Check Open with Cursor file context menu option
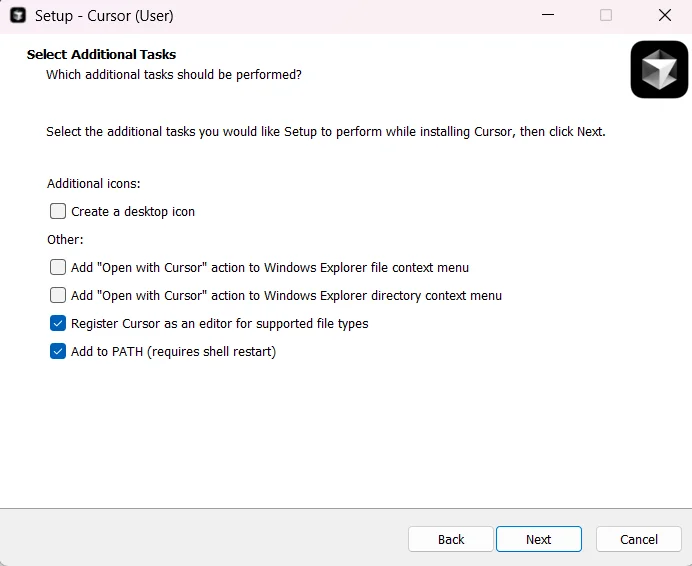This screenshot has width=692, height=566. pos(58,267)
